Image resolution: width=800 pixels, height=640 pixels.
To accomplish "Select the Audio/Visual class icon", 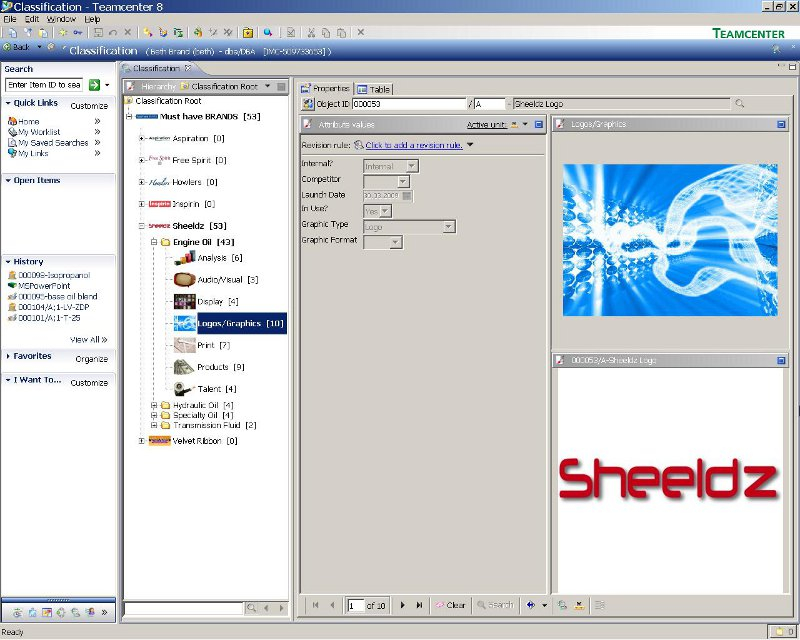I will pos(184,280).
